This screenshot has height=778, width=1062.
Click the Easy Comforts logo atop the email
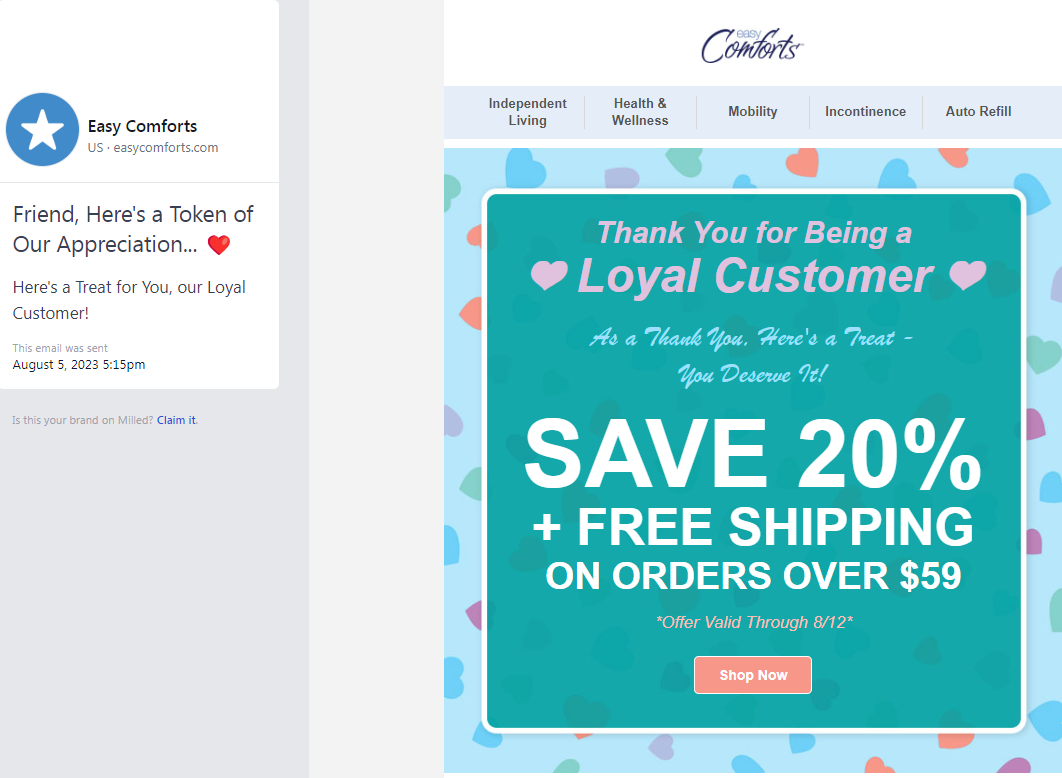752,45
